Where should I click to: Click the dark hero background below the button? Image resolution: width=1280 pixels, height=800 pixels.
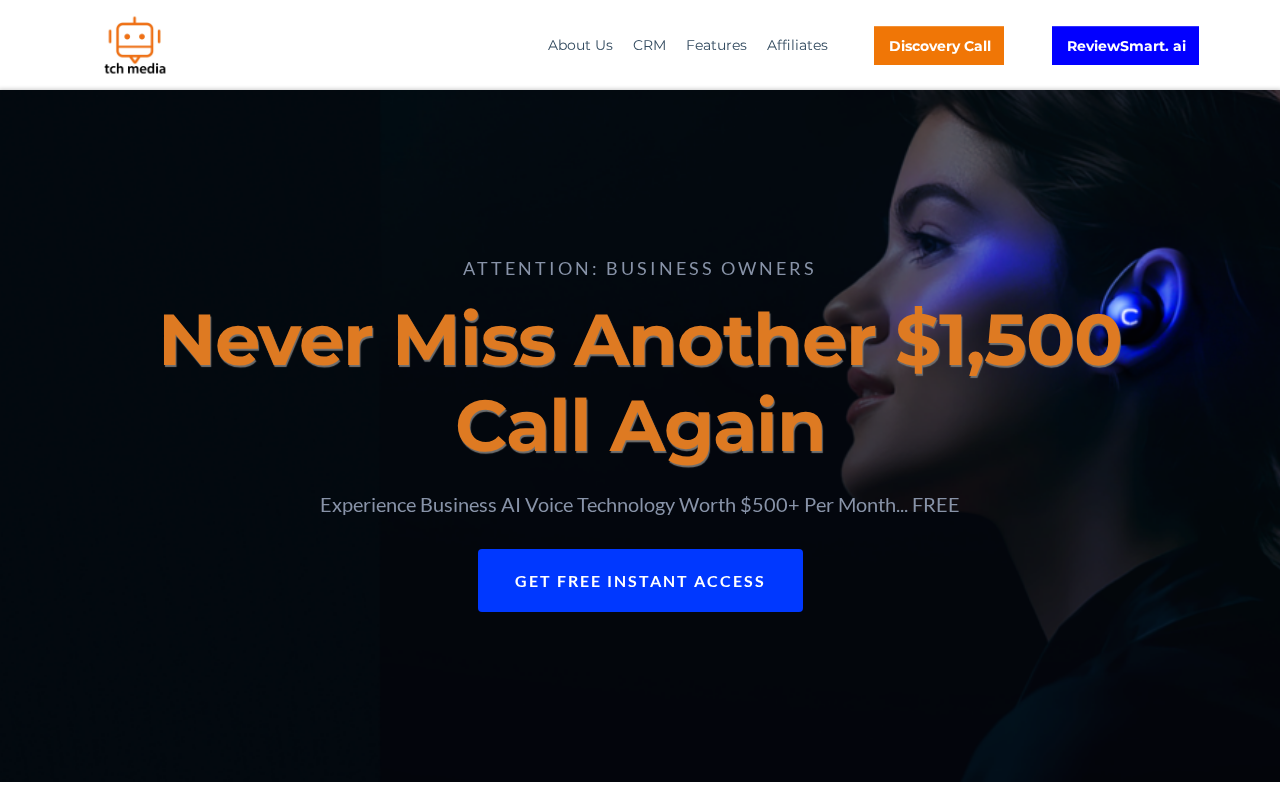(x=640, y=700)
